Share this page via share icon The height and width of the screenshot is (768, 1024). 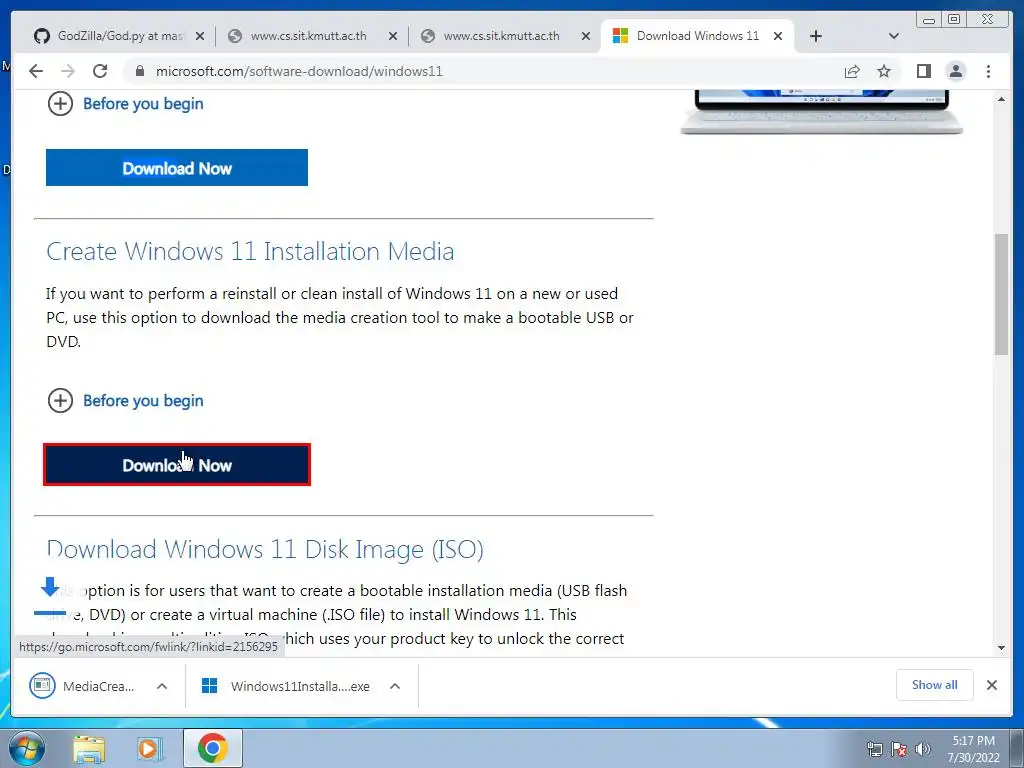(852, 71)
